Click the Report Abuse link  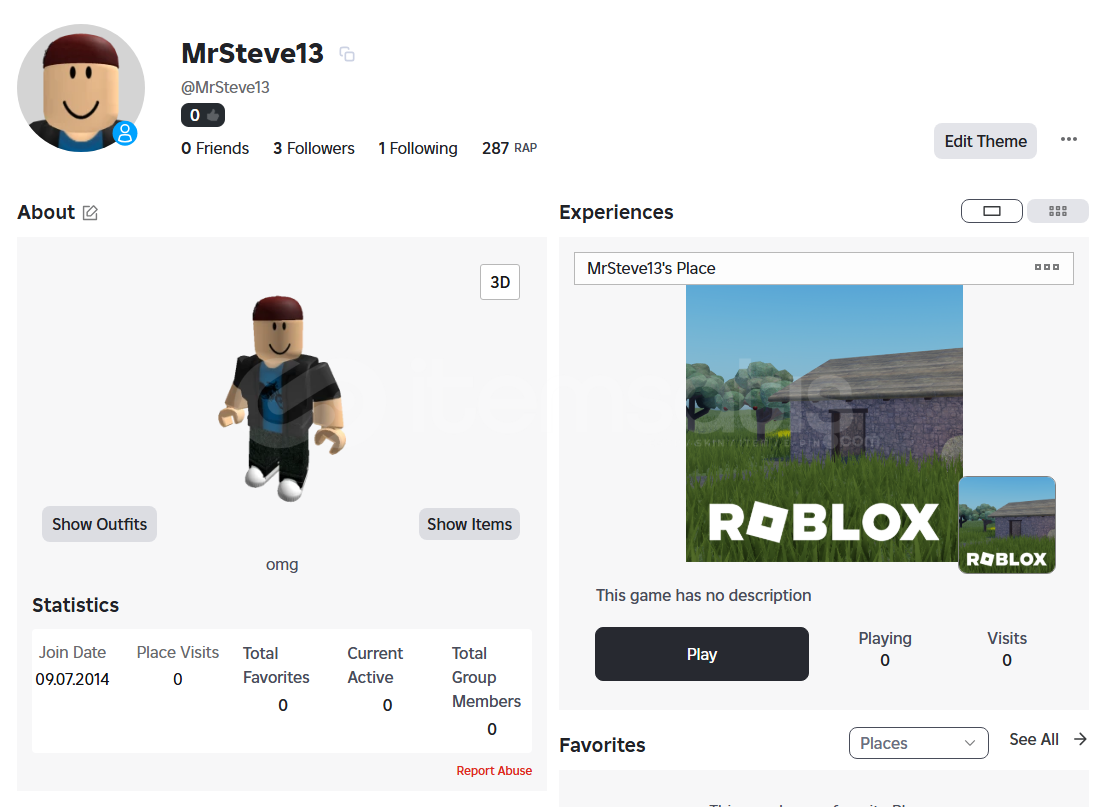(x=494, y=771)
